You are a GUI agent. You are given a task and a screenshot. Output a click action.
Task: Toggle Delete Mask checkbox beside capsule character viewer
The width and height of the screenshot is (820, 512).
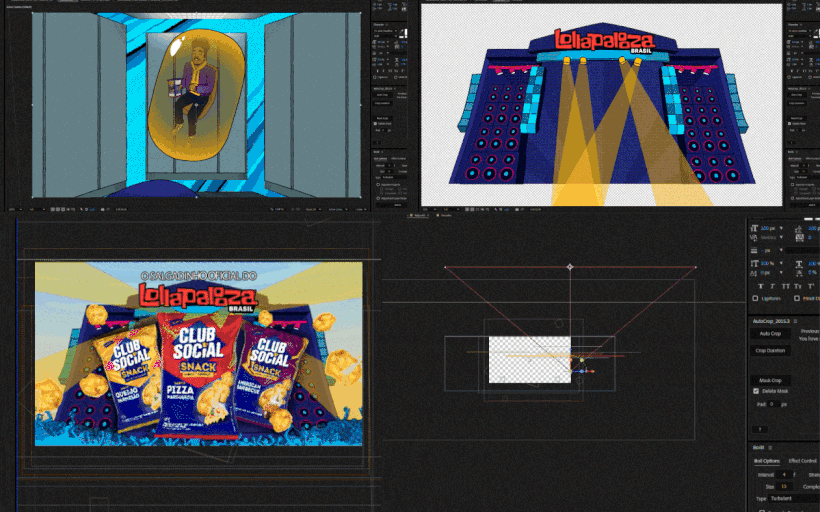(x=375, y=124)
